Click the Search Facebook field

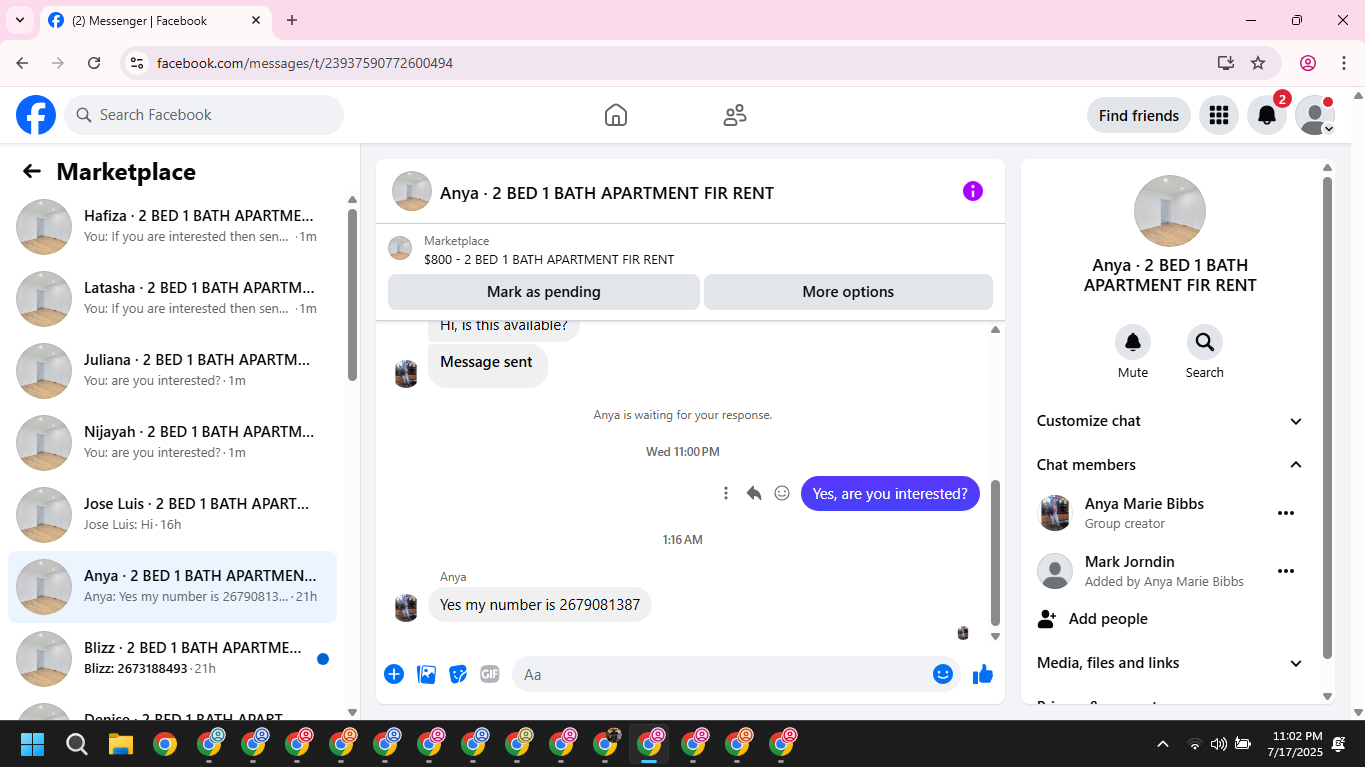point(204,115)
